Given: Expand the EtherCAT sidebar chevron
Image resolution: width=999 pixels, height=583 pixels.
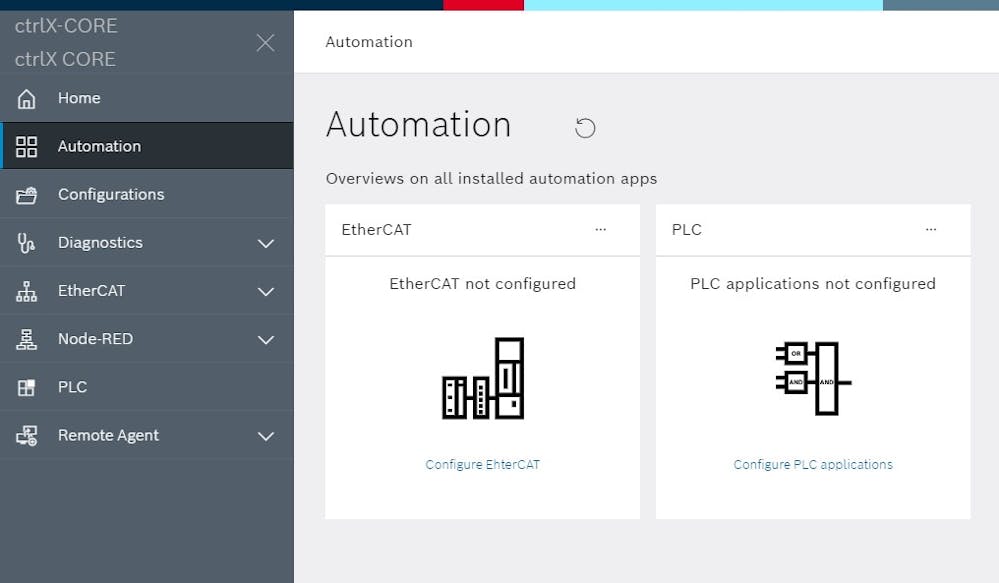Looking at the screenshot, I should coord(266,292).
